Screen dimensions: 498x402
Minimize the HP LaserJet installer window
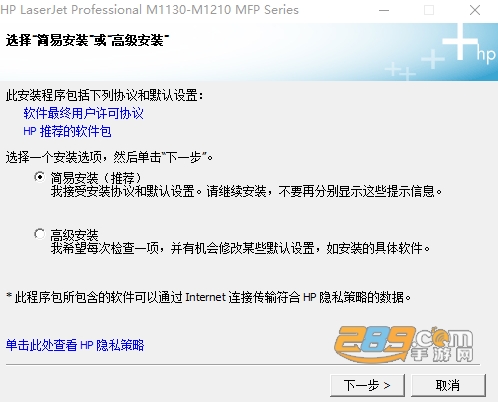[x=384, y=10]
